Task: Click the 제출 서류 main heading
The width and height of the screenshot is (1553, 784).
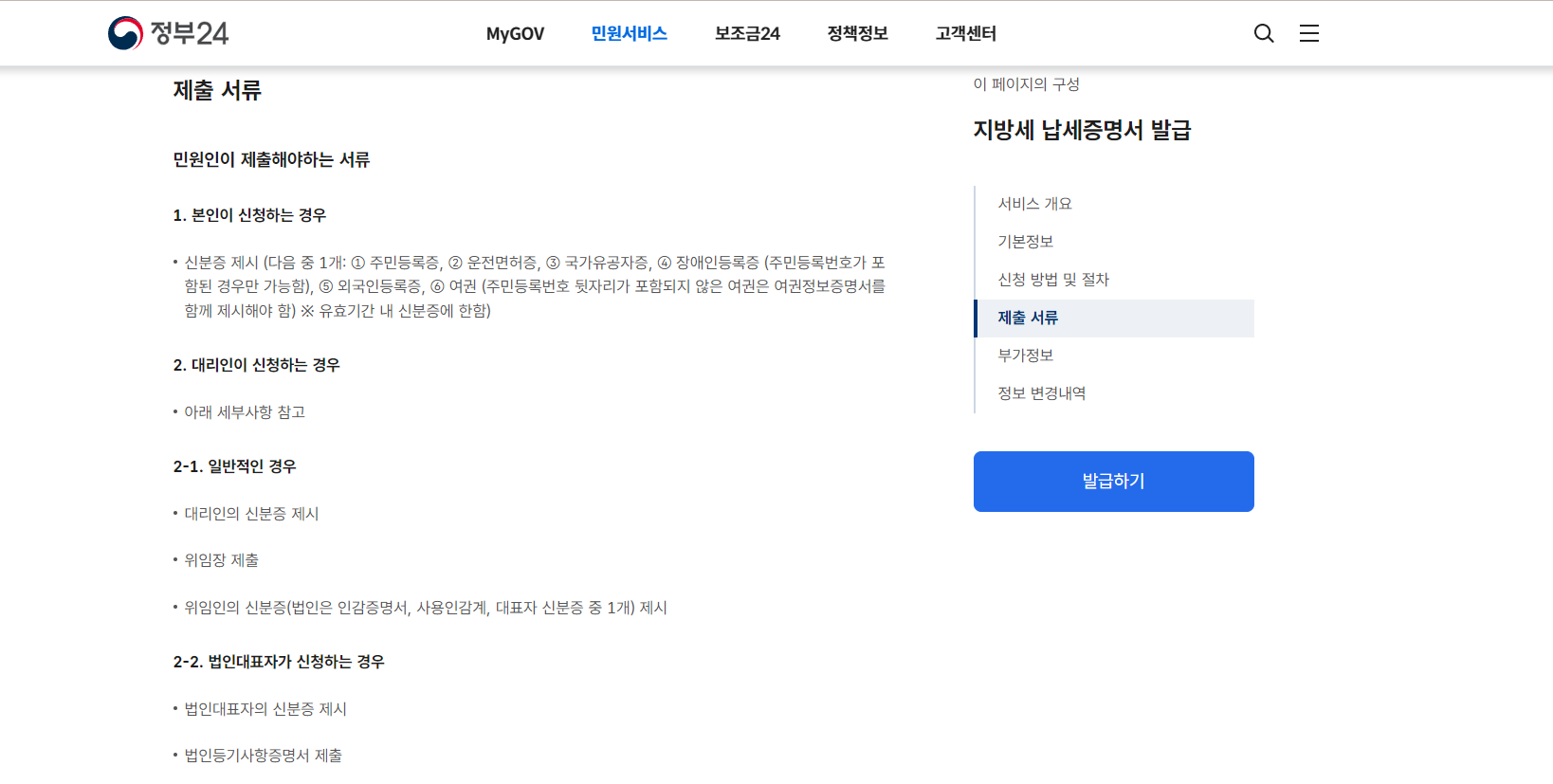Action: 217,90
